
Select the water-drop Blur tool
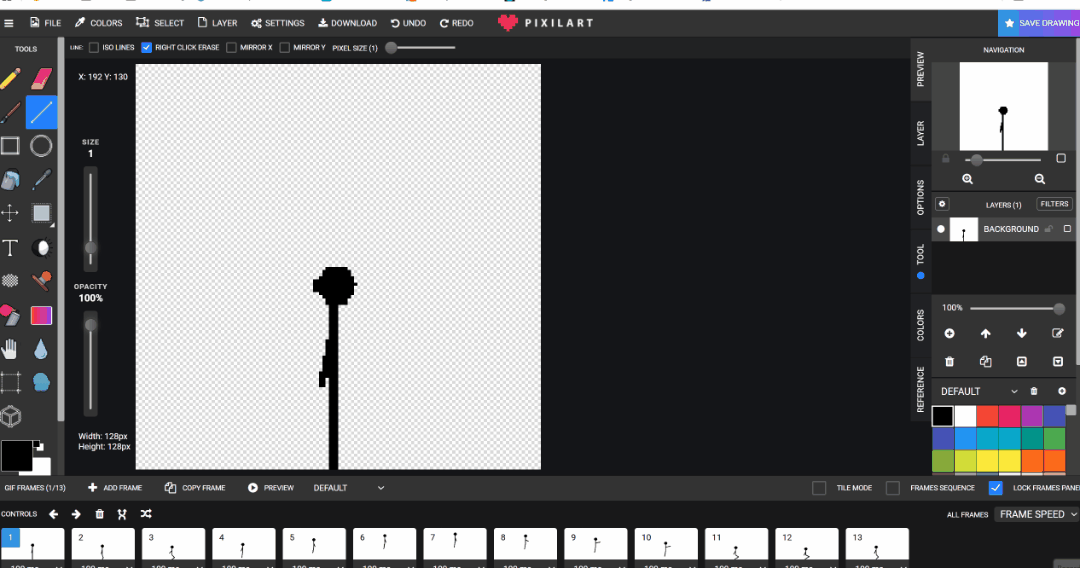41,349
